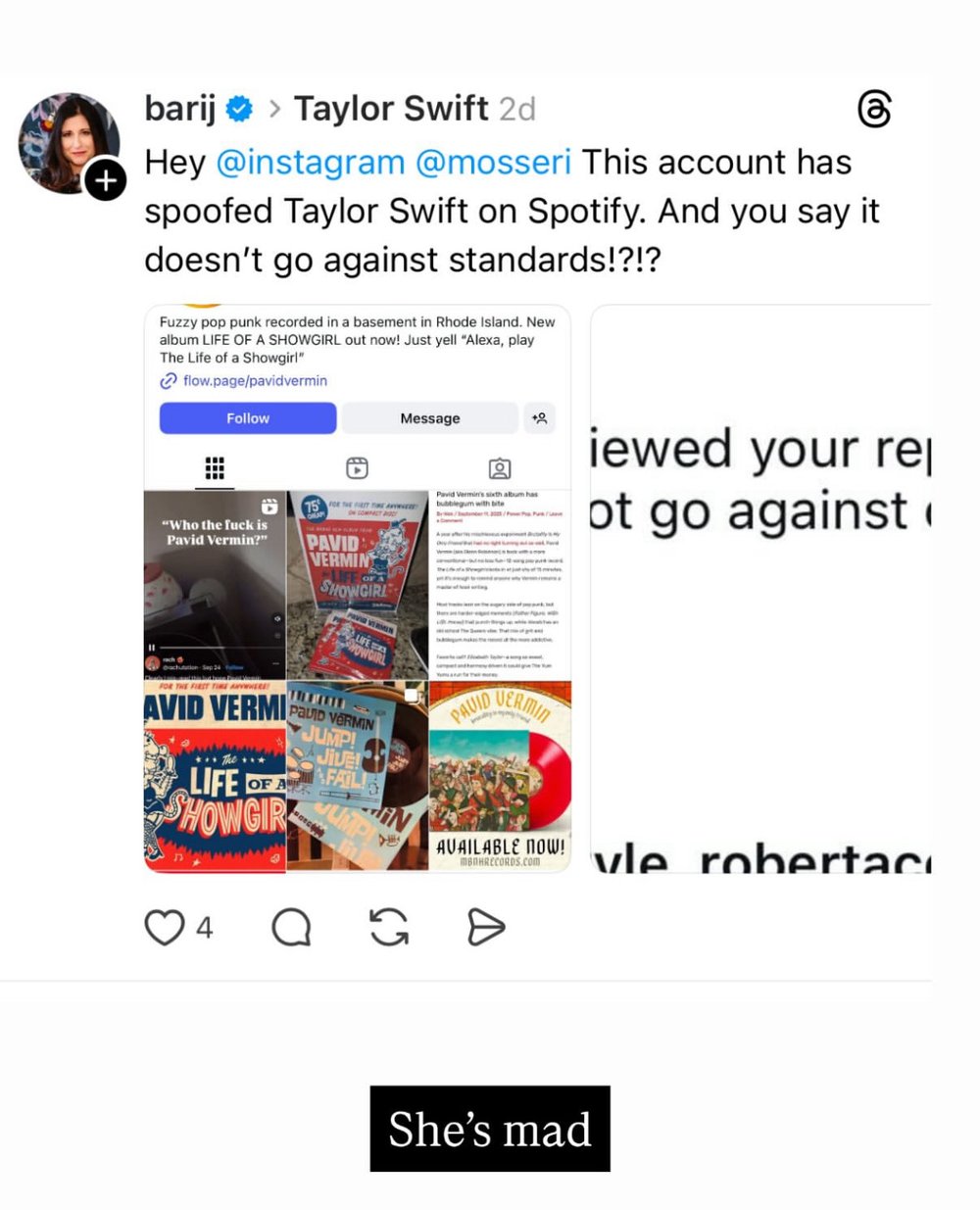Open the second attached image with cropped text
Viewport: 980px width, 1210px height.
point(760,589)
